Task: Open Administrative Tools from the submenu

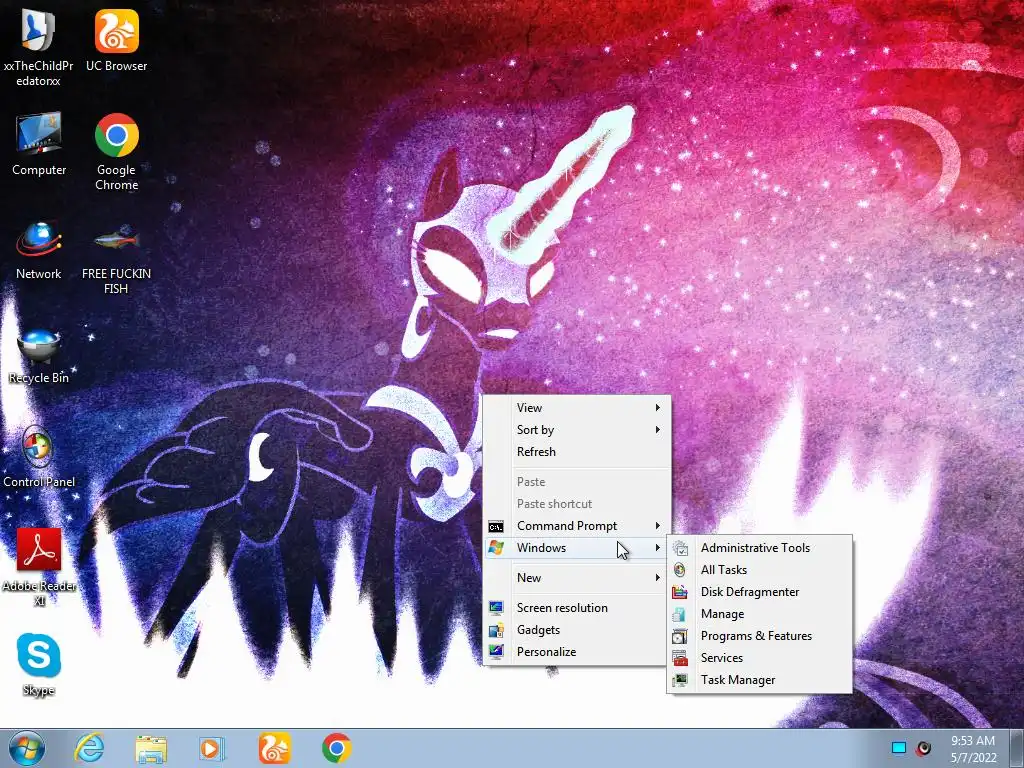Action: pos(760,548)
